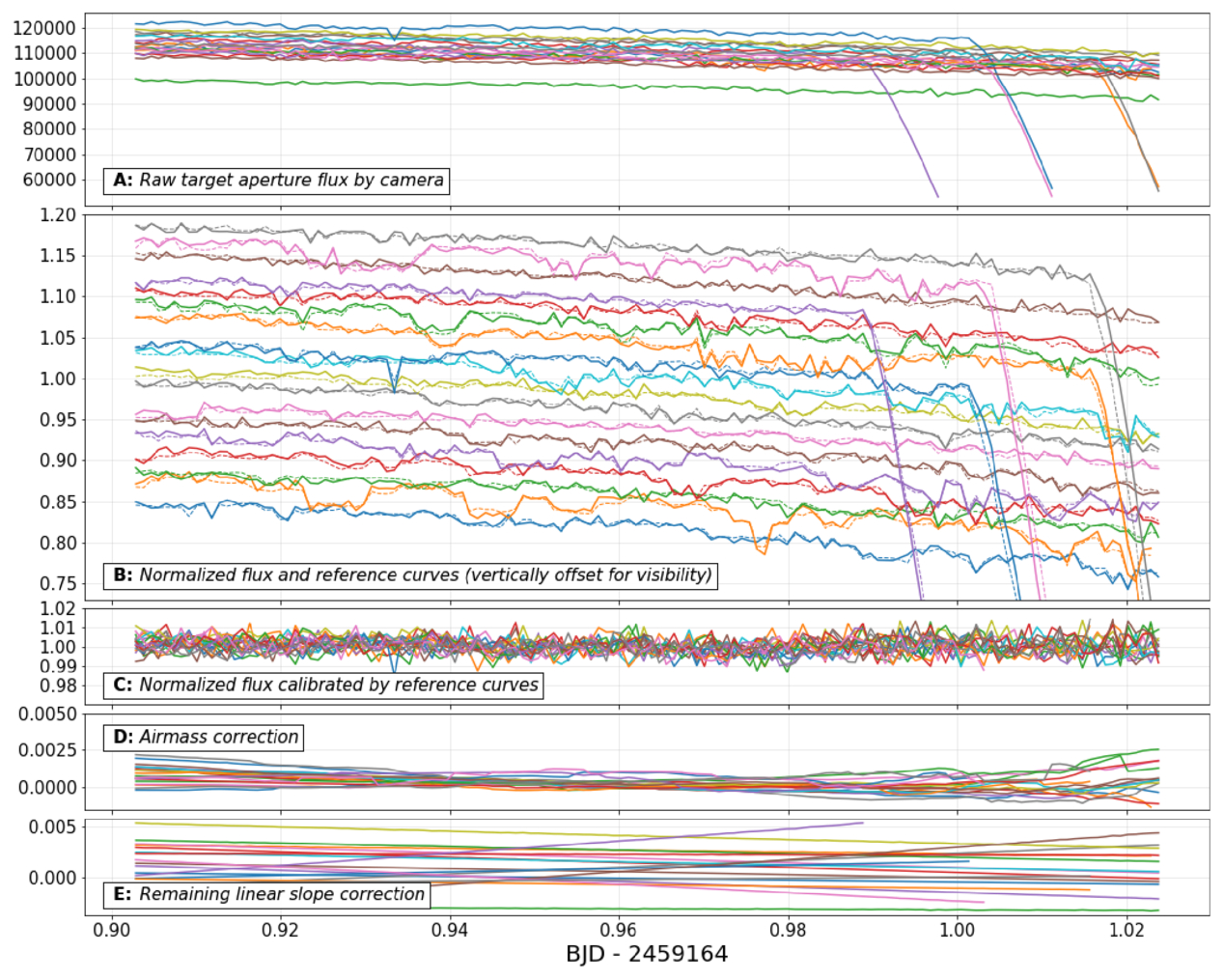Click the panel E y-axis label 0.005
Image resolution: width=1224 pixels, height=980 pixels.
(x=53, y=827)
